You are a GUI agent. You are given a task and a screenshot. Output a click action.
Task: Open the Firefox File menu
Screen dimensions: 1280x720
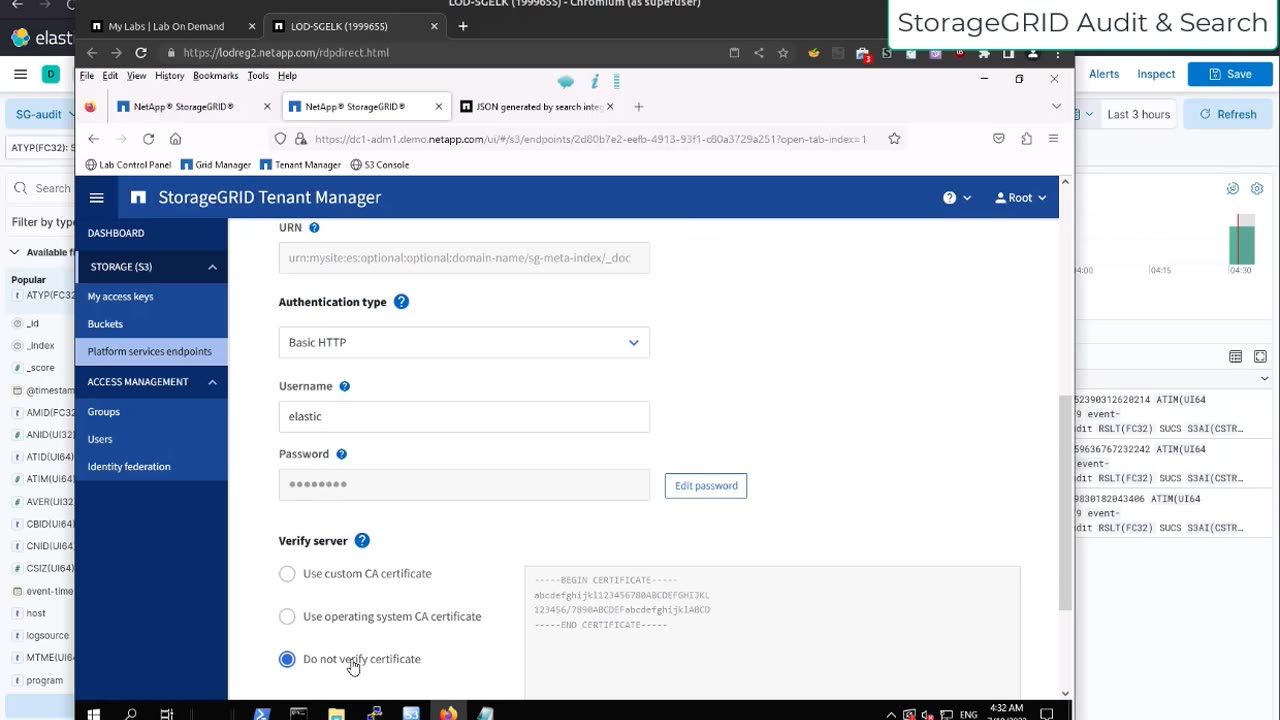87,76
